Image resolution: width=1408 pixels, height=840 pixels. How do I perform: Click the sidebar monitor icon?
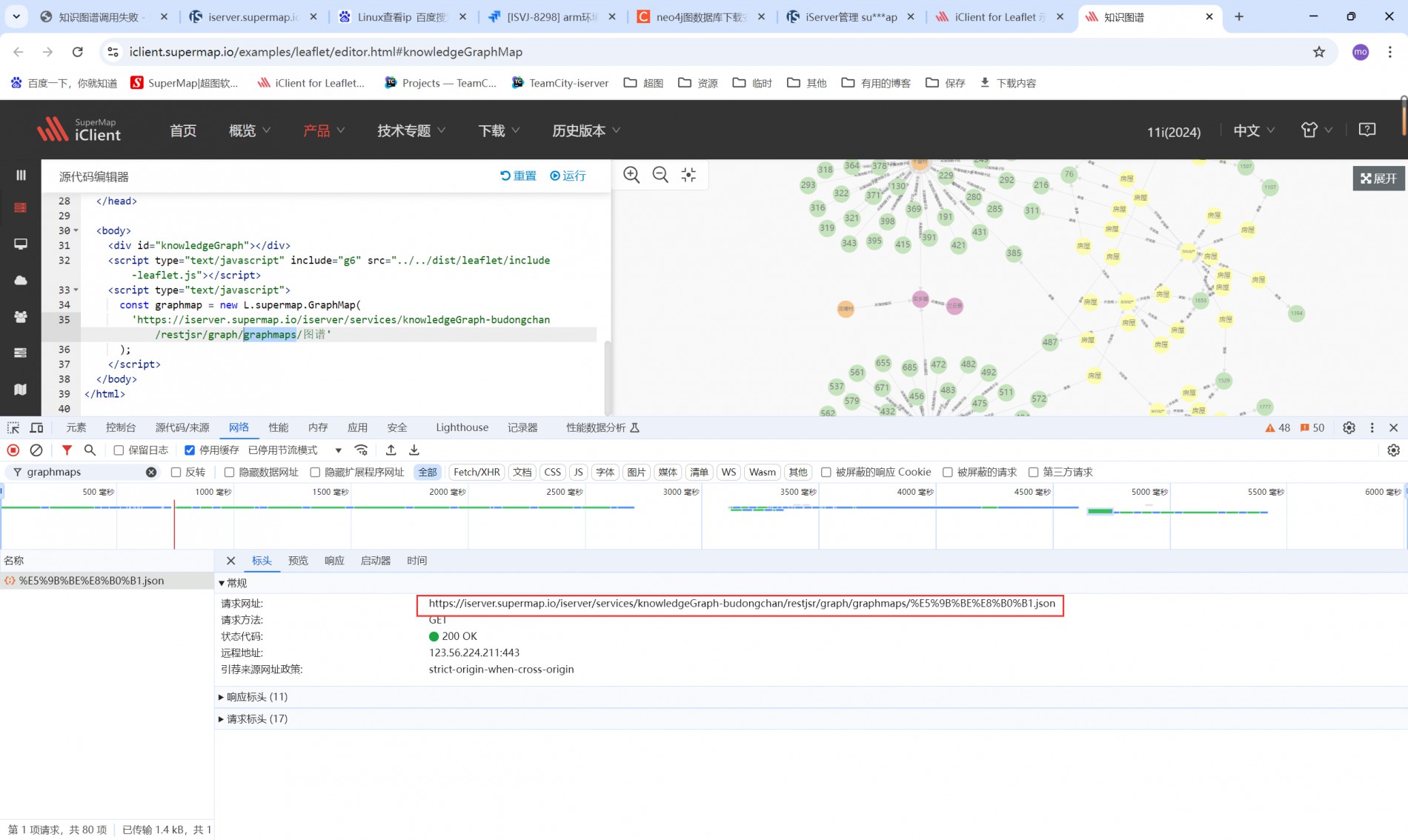(x=21, y=244)
